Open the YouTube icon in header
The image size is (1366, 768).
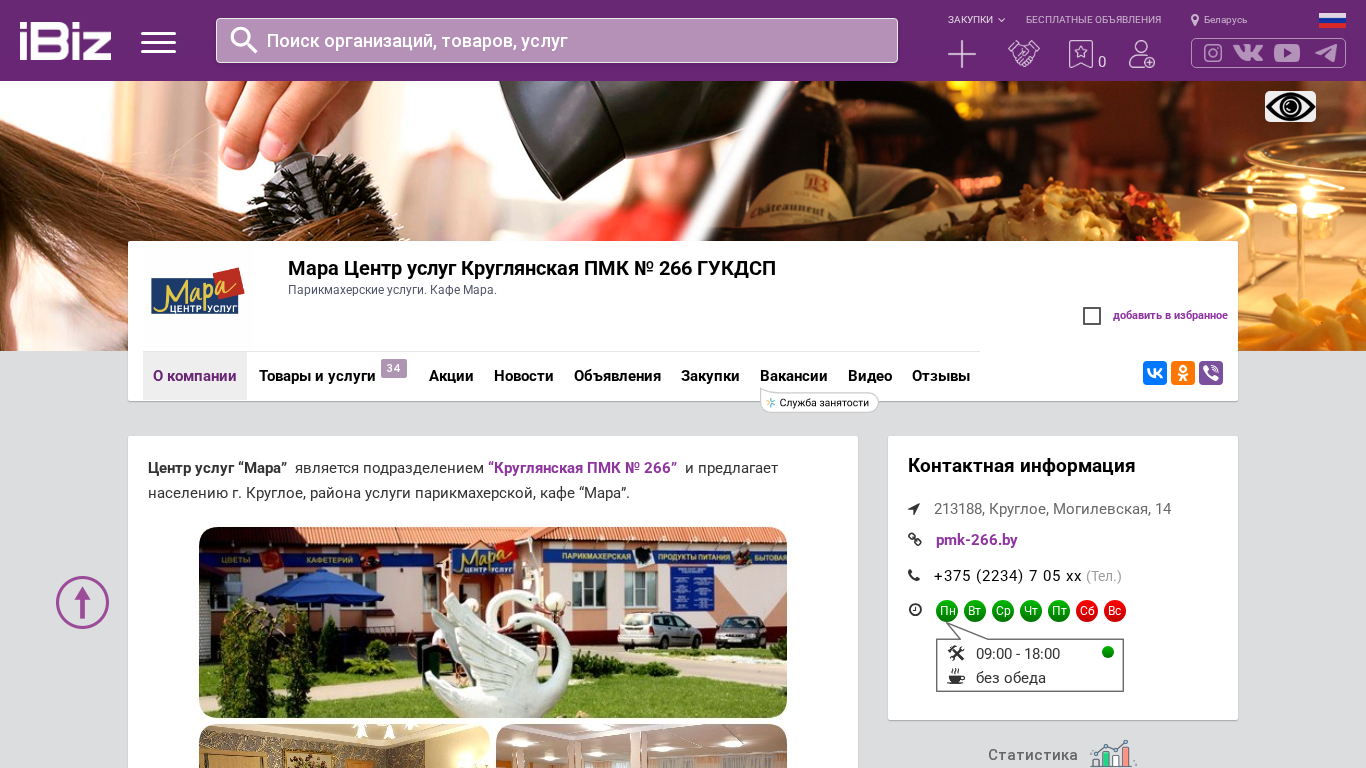[1287, 53]
